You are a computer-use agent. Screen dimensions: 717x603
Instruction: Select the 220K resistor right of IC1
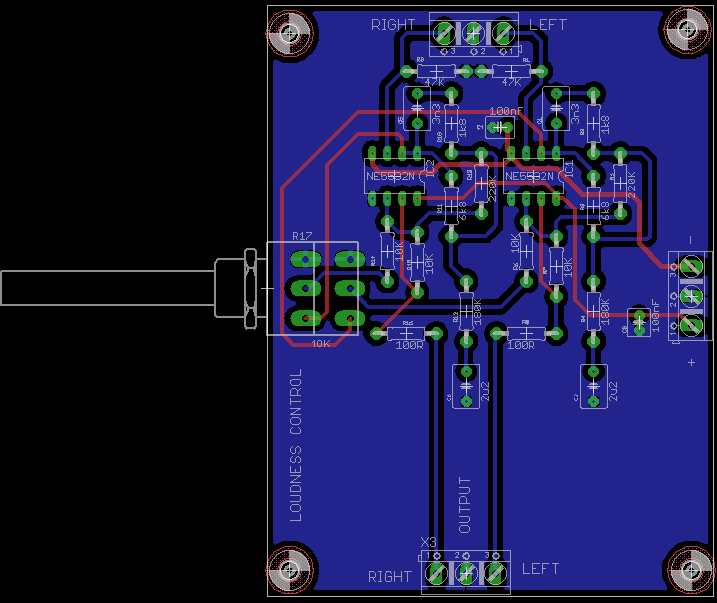tap(620, 183)
